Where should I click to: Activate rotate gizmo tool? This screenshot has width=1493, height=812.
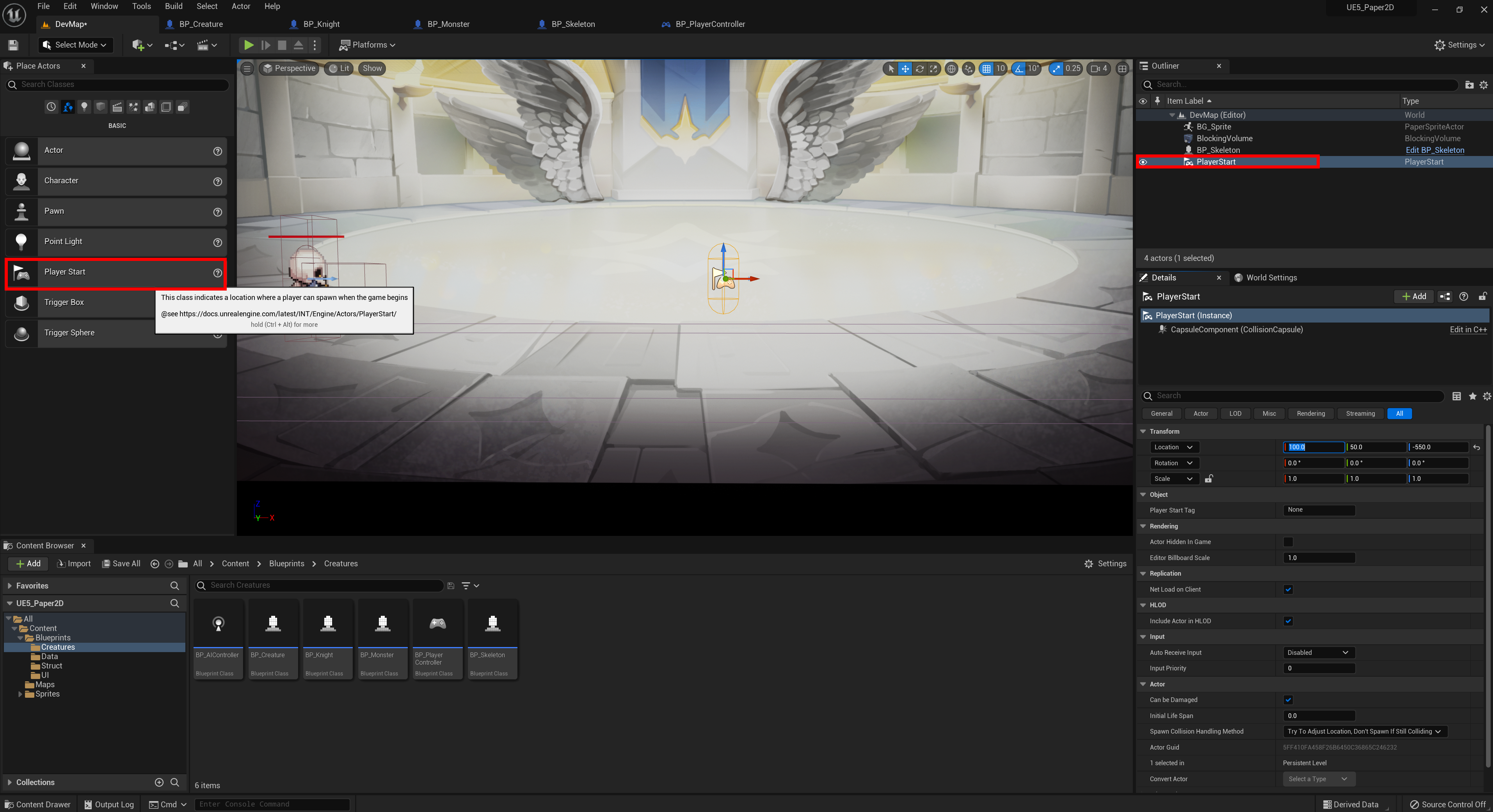click(919, 68)
